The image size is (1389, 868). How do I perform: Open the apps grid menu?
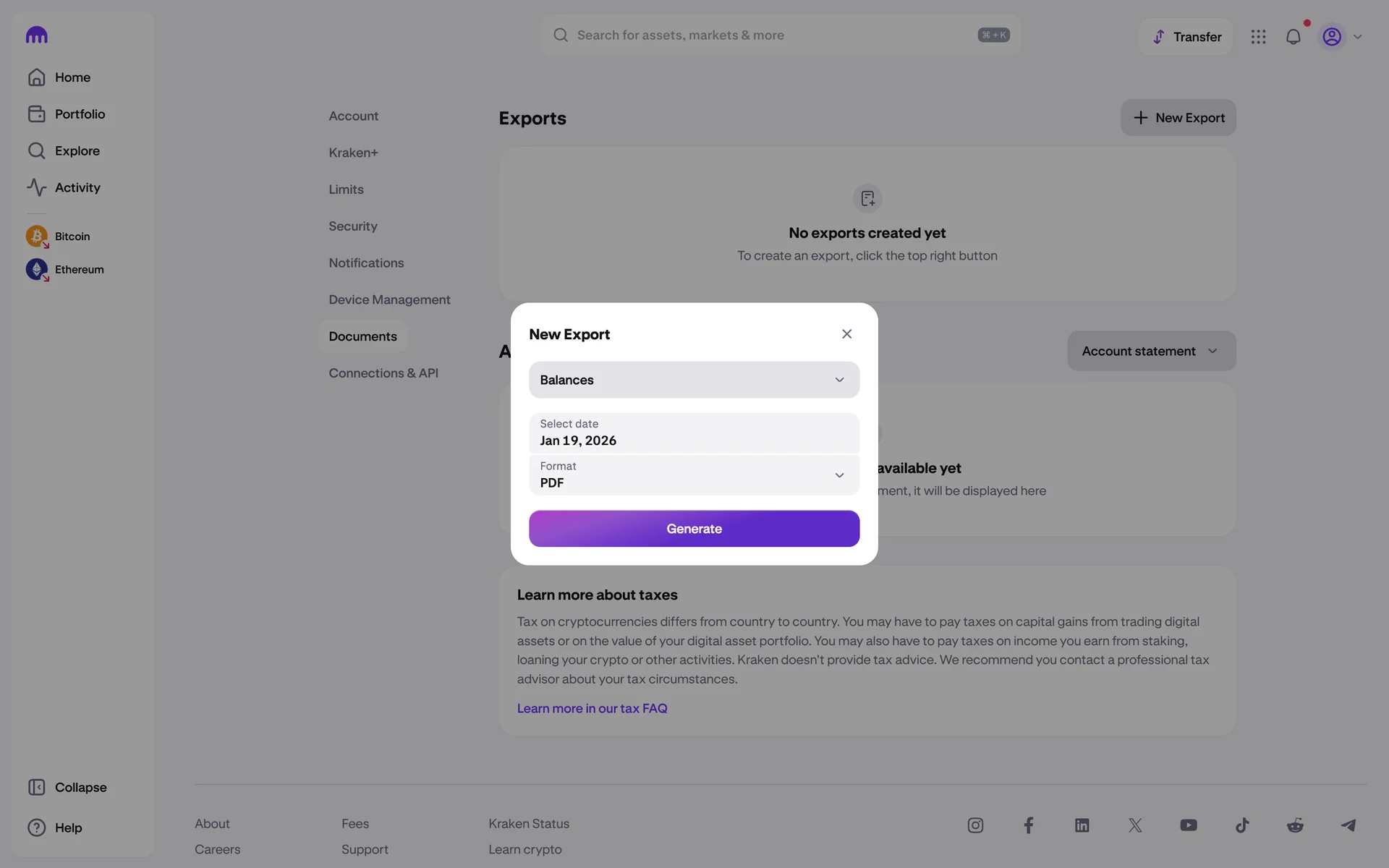click(x=1258, y=37)
